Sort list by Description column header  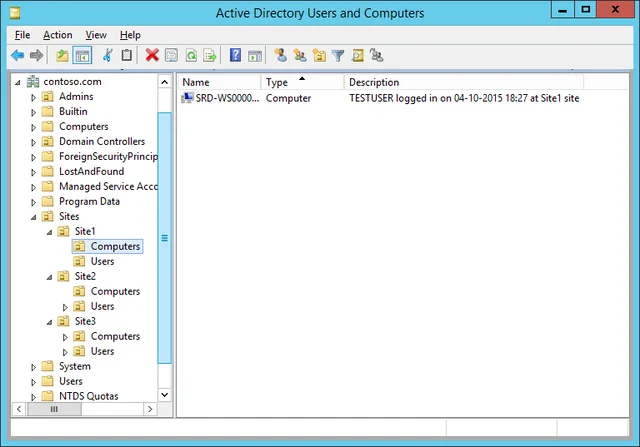(x=464, y=82)
